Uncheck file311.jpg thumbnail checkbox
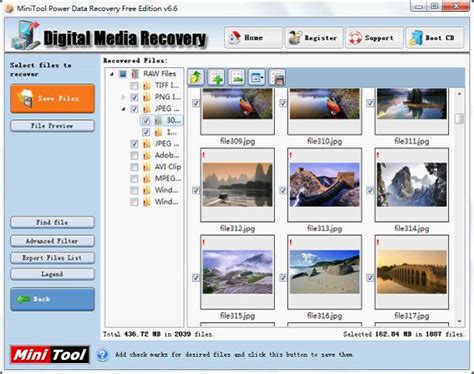The image size is (474, 374). [370, 103]
